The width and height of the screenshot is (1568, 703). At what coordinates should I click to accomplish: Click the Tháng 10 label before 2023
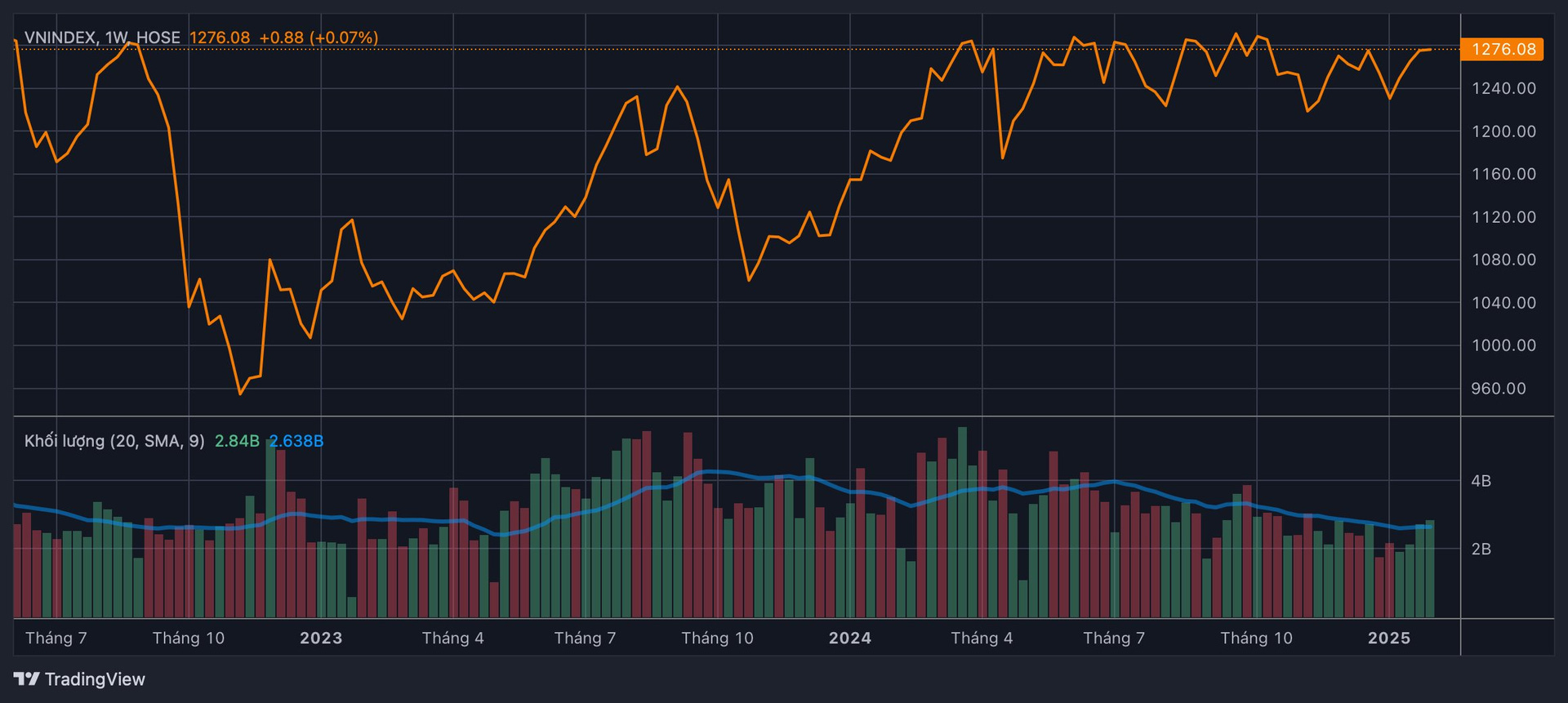tap(189, 638)
